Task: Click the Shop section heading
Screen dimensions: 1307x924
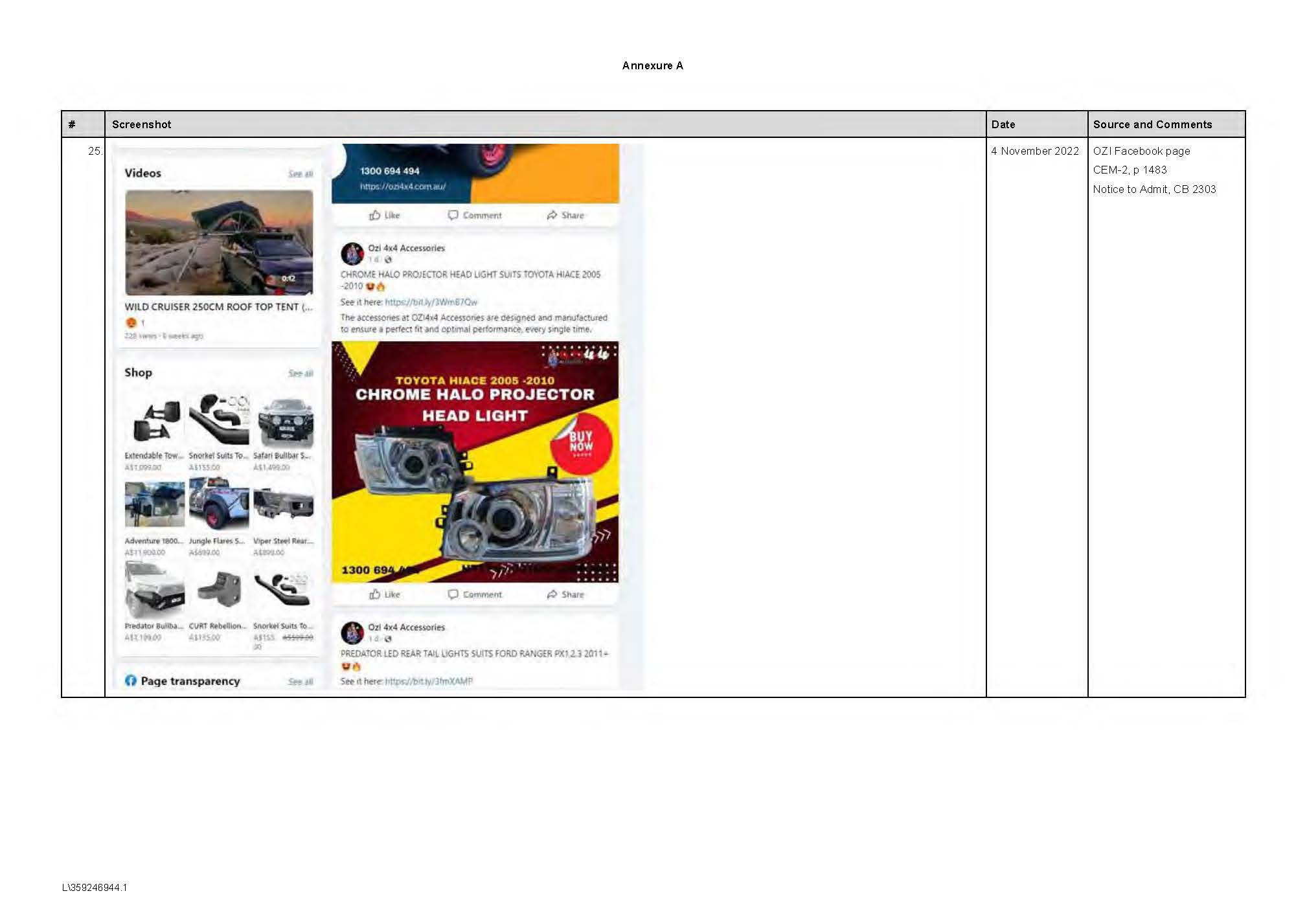Action: click(x=138, y=372)
